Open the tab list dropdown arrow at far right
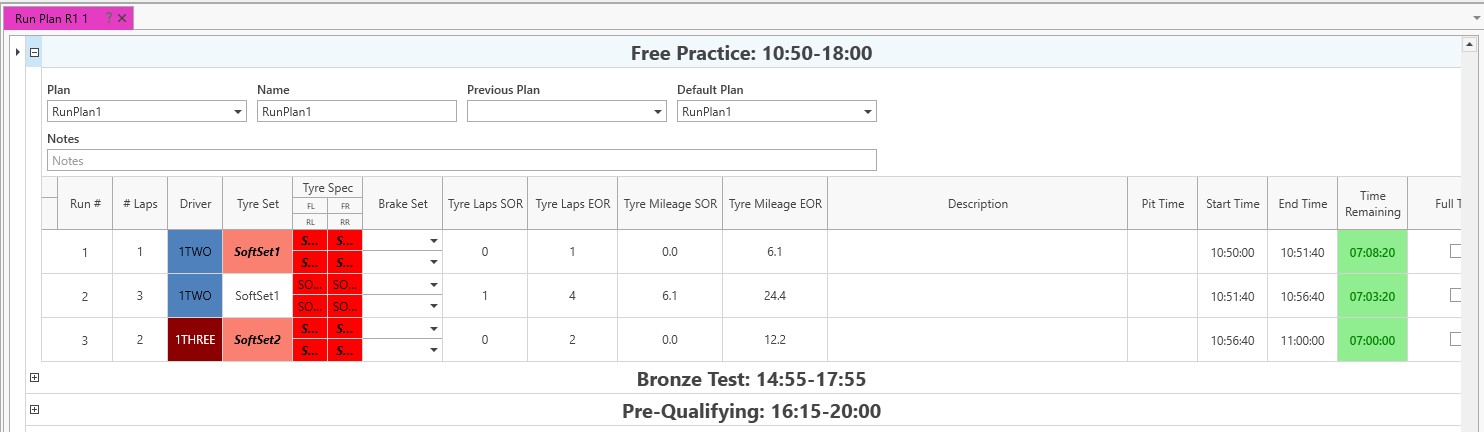 tap(1474, 18)
